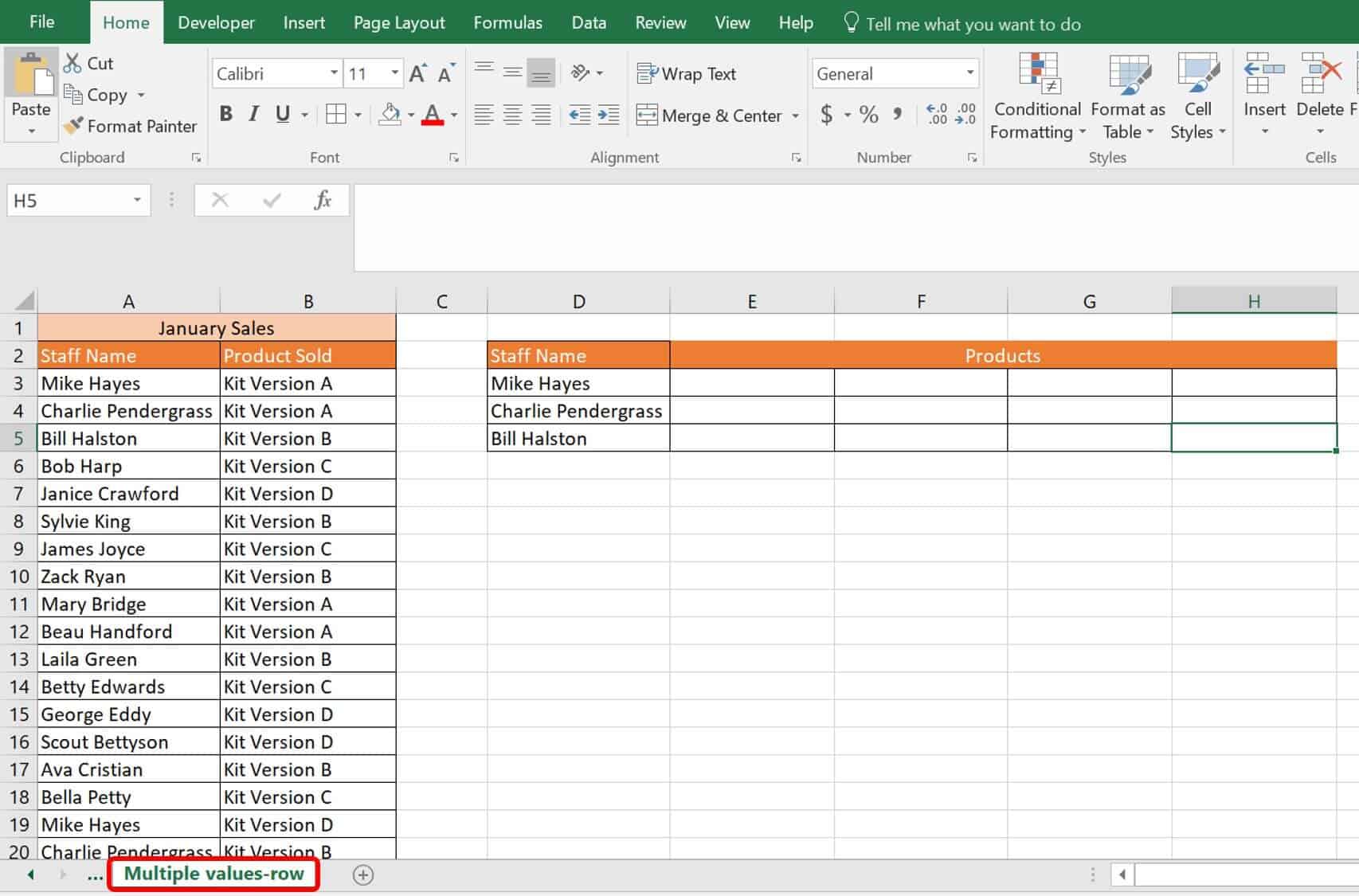Click the Format Painter brush icon
1359x896 pixels.
73,126
